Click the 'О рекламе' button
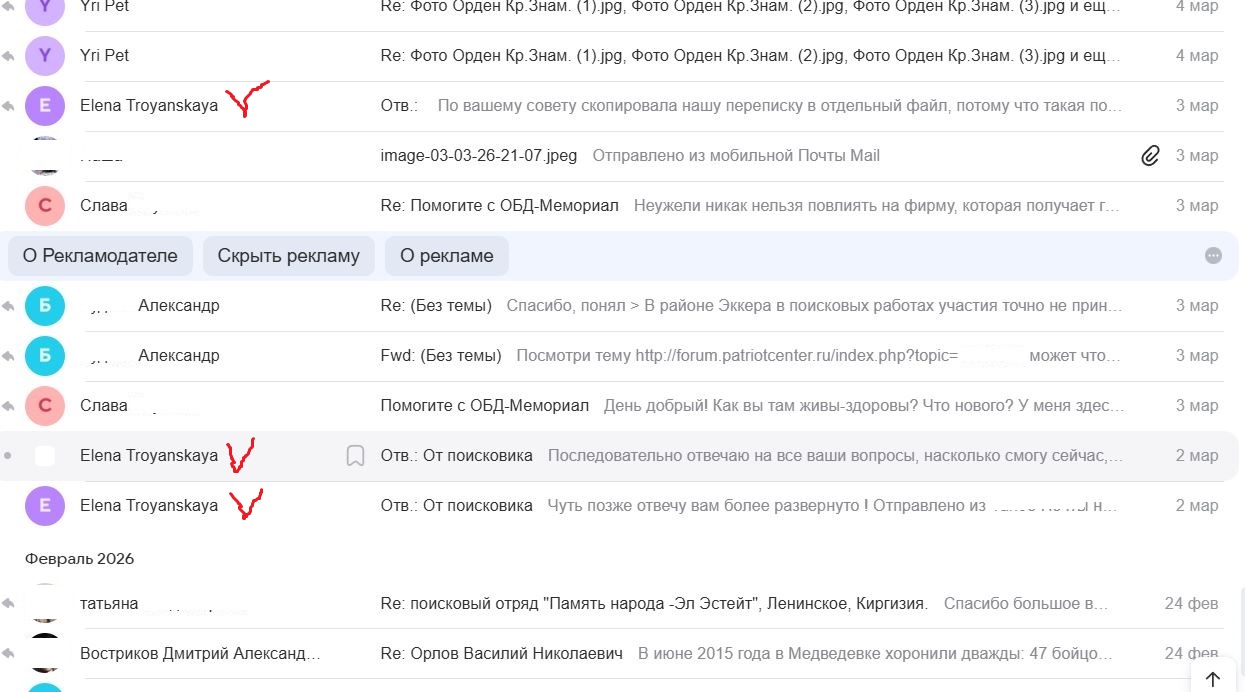1245x692 pixels. [446, 256]
